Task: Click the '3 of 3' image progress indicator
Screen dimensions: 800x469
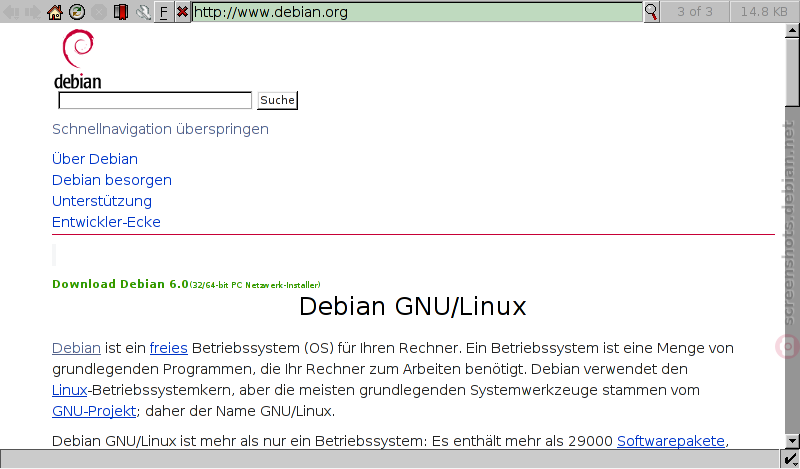Action: [x=695, y=12]
